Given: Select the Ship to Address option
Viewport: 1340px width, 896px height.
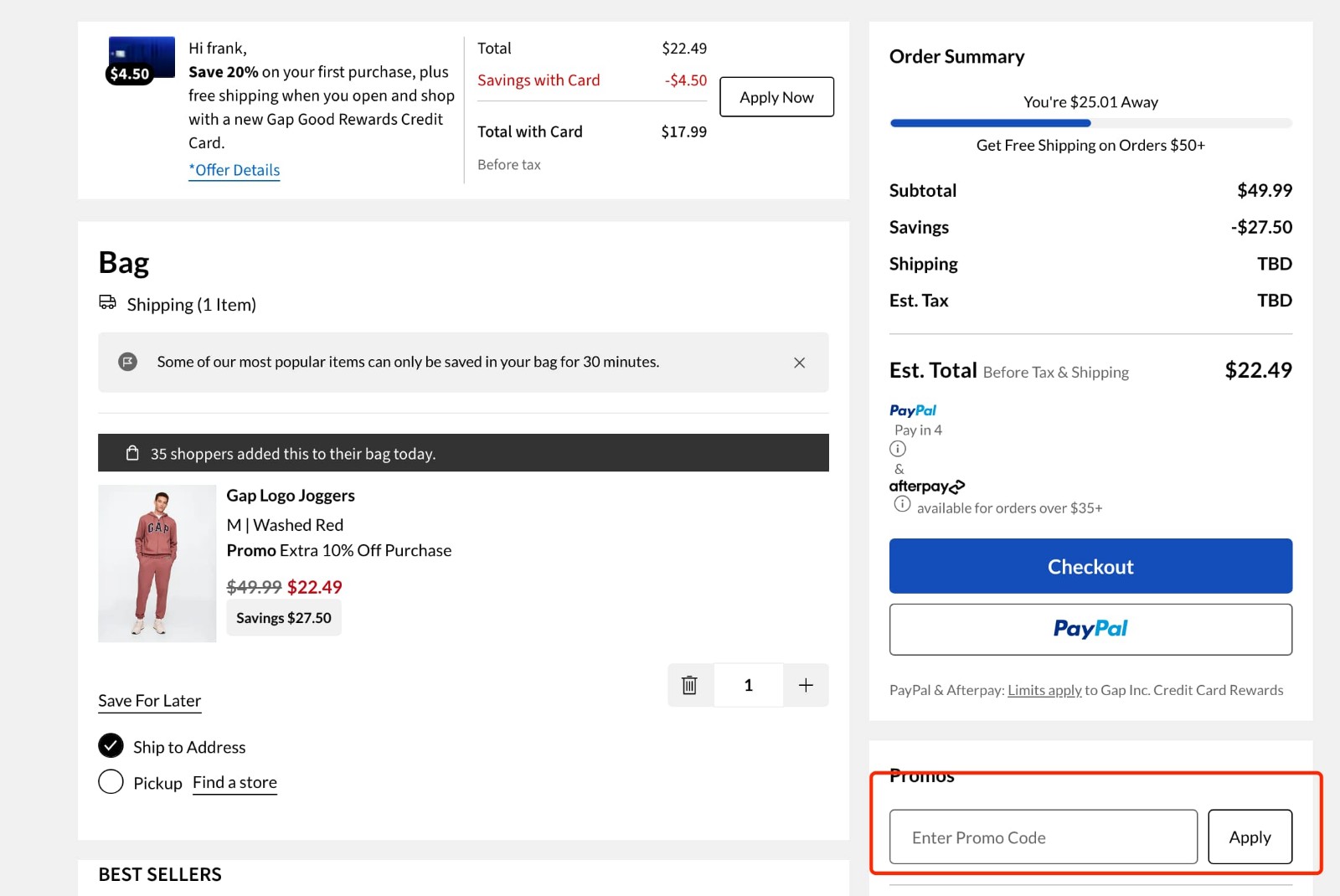Looking at the screenshot, I should (110, 745).
